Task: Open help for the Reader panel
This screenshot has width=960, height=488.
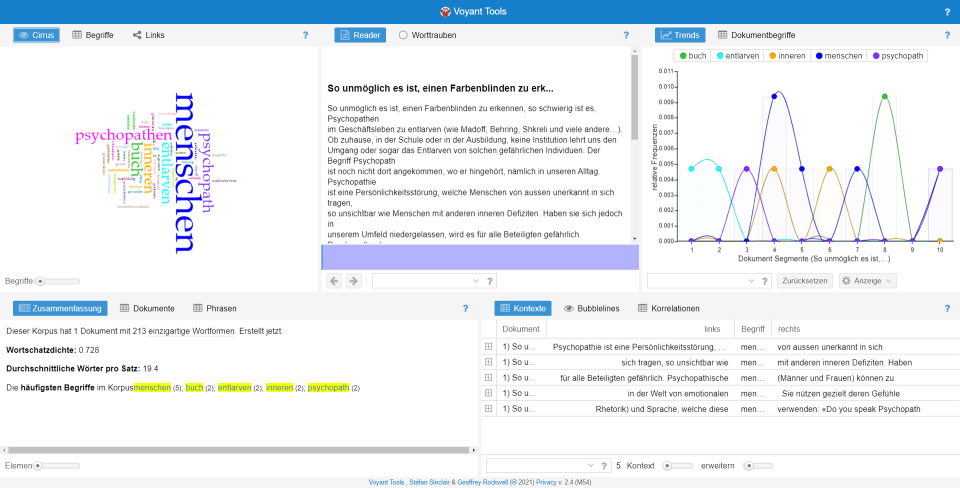Action: [x=626, y=36]
